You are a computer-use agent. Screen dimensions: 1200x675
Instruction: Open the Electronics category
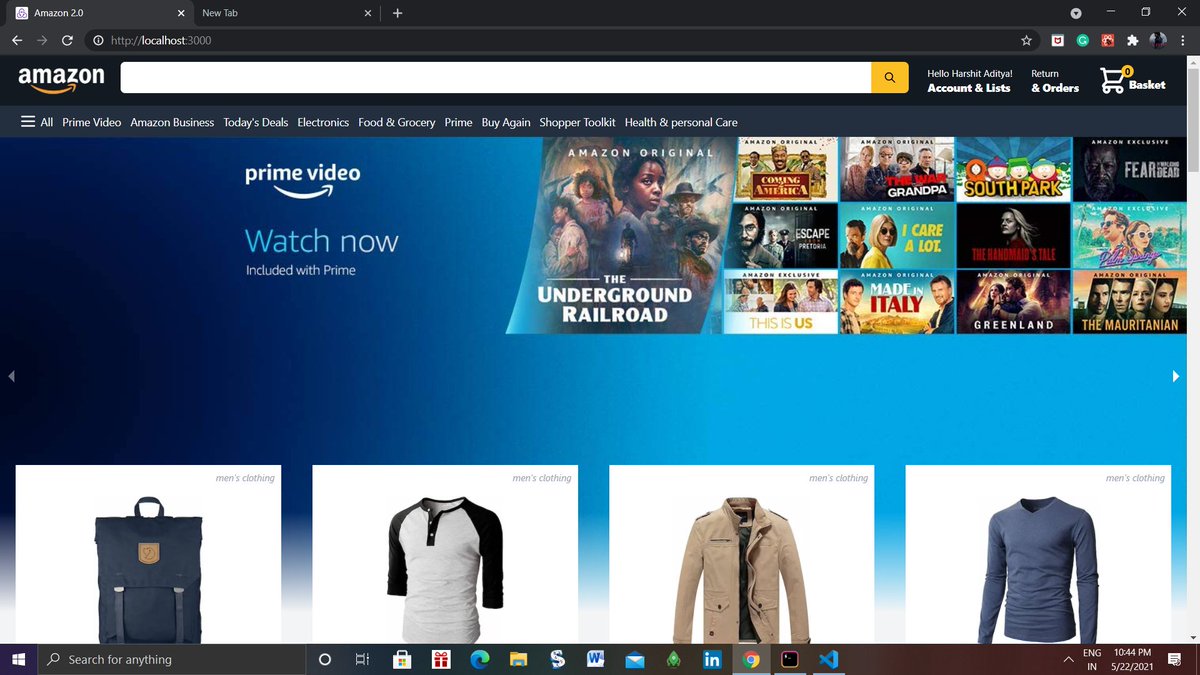pyautogui.click(x=323, y=121)
